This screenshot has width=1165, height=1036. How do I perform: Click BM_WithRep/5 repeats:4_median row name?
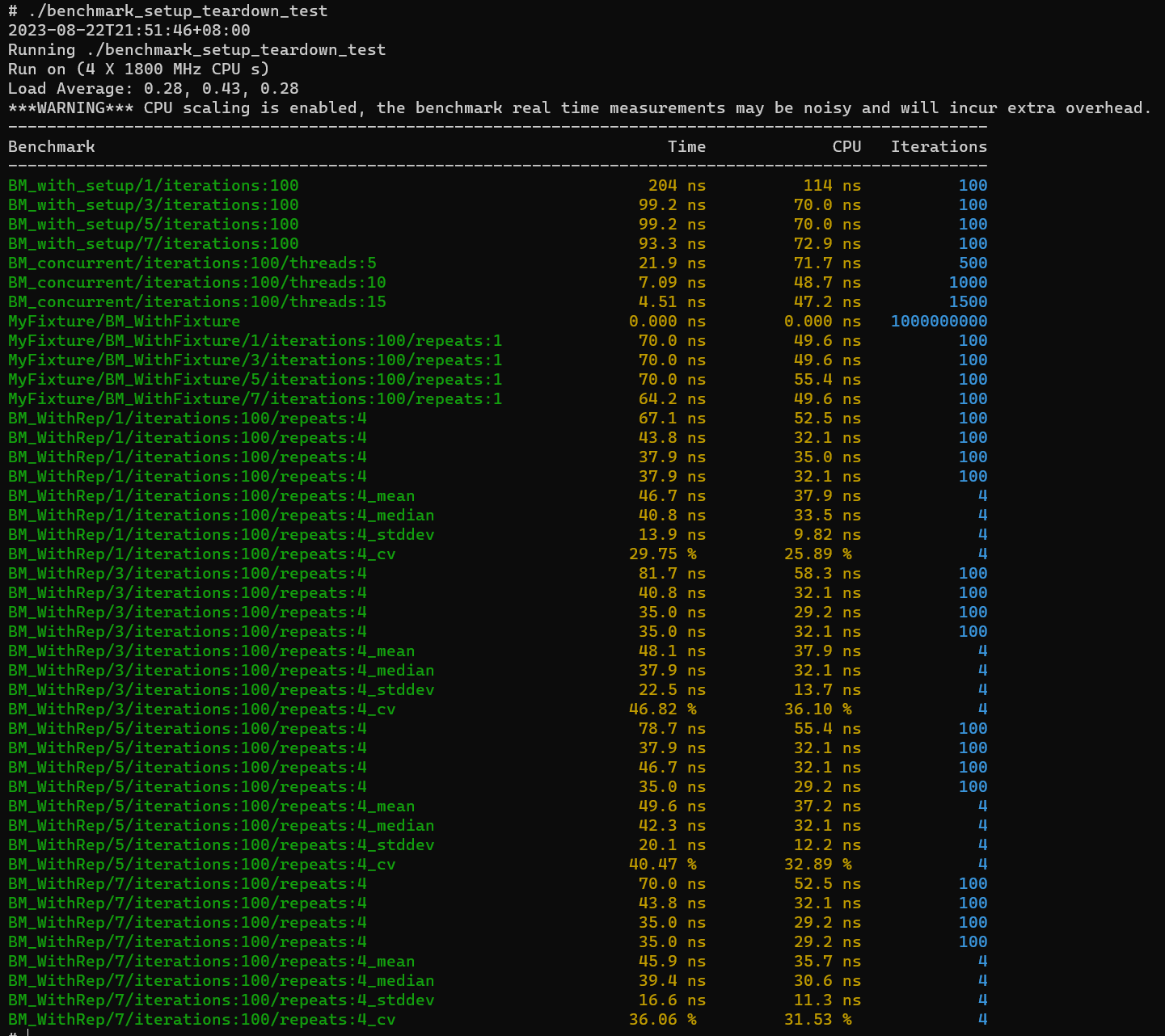click(x=222, y=825)
